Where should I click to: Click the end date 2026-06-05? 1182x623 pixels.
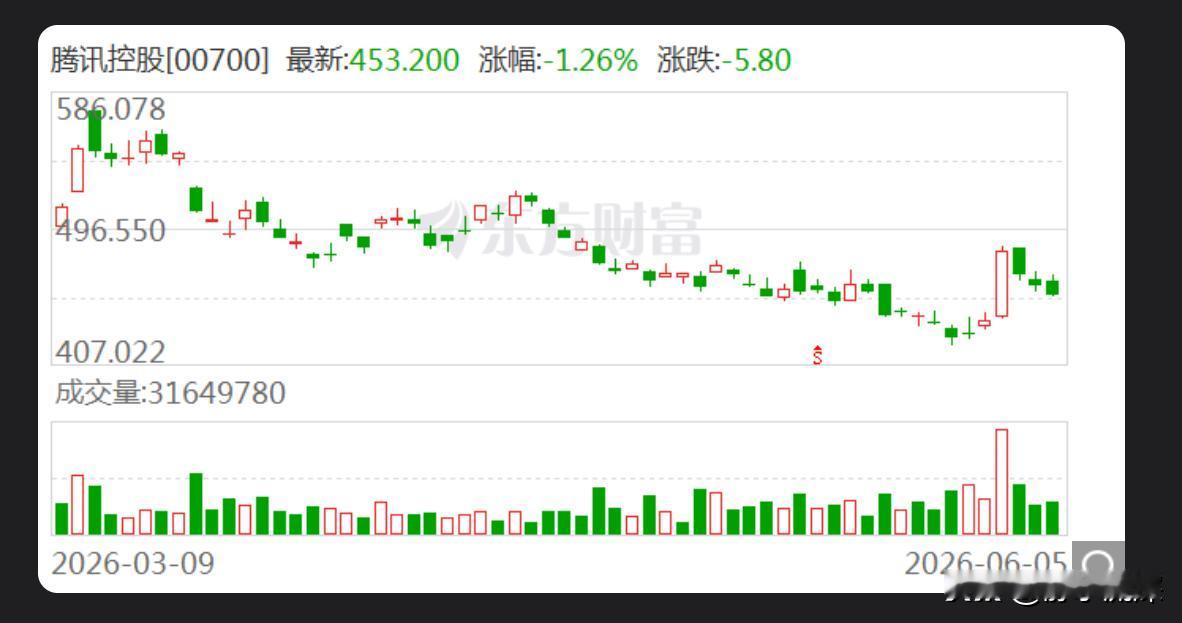point(985,563)
